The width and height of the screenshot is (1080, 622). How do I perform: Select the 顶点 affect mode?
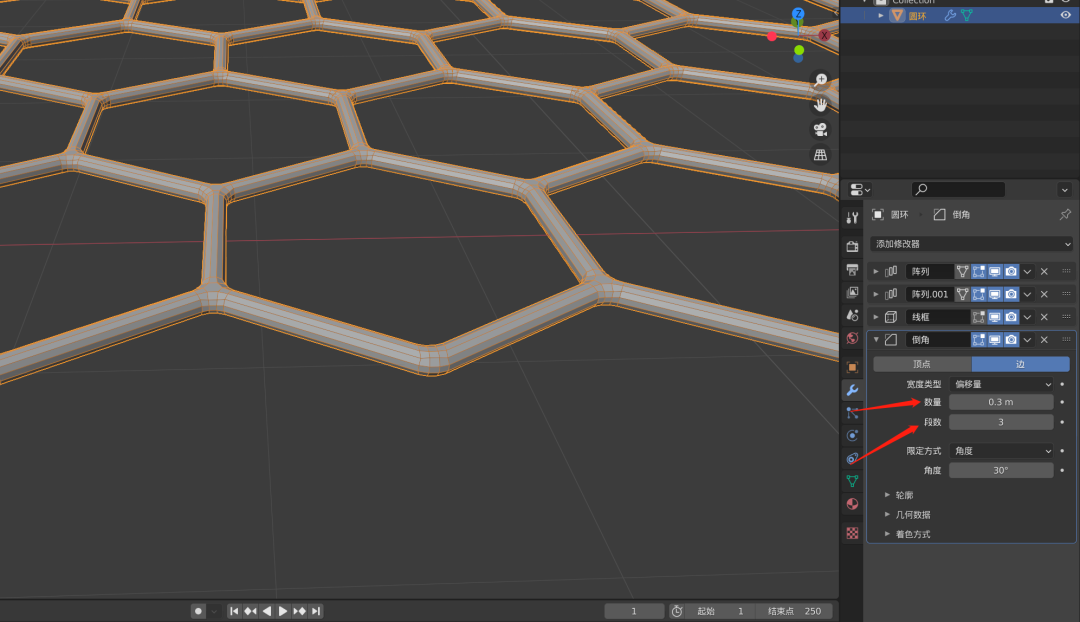point(922,364)
